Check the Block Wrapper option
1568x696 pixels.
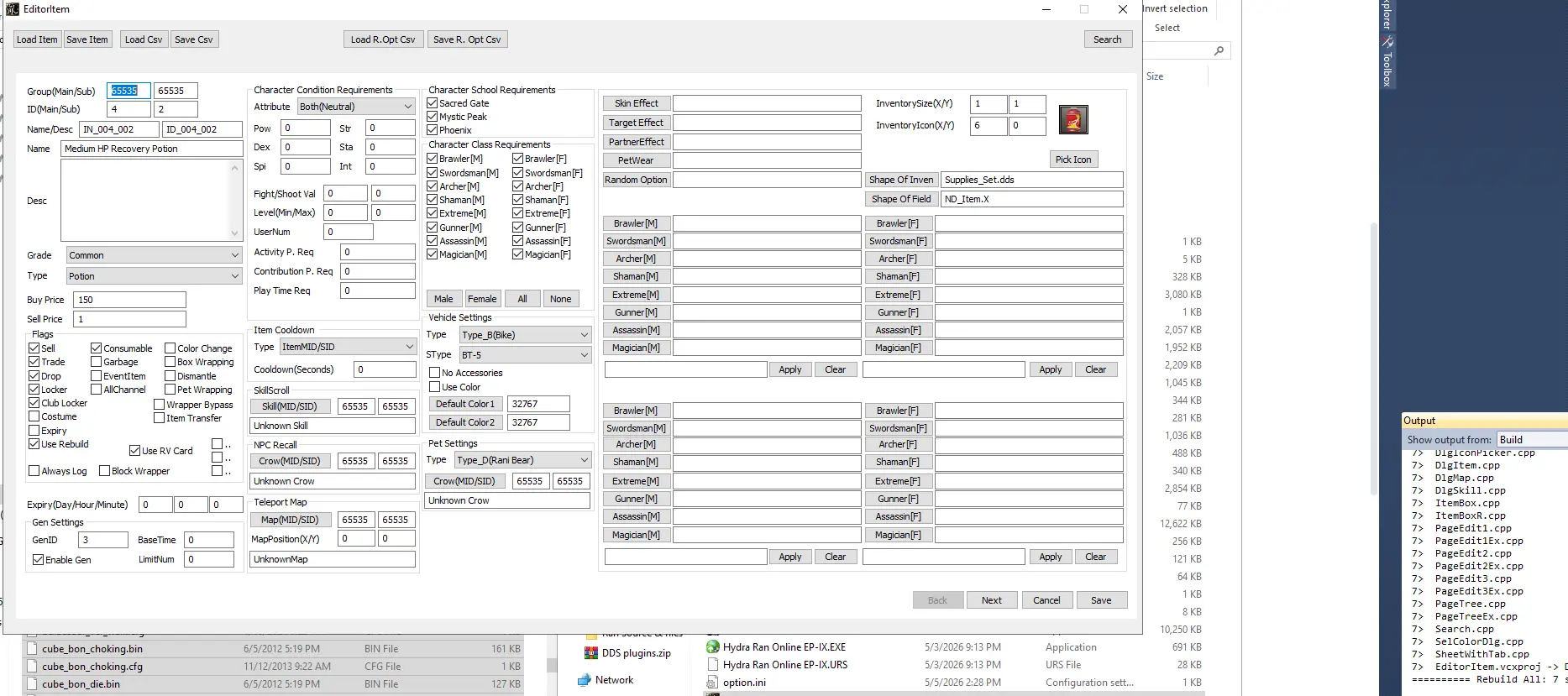coord(105,471)
